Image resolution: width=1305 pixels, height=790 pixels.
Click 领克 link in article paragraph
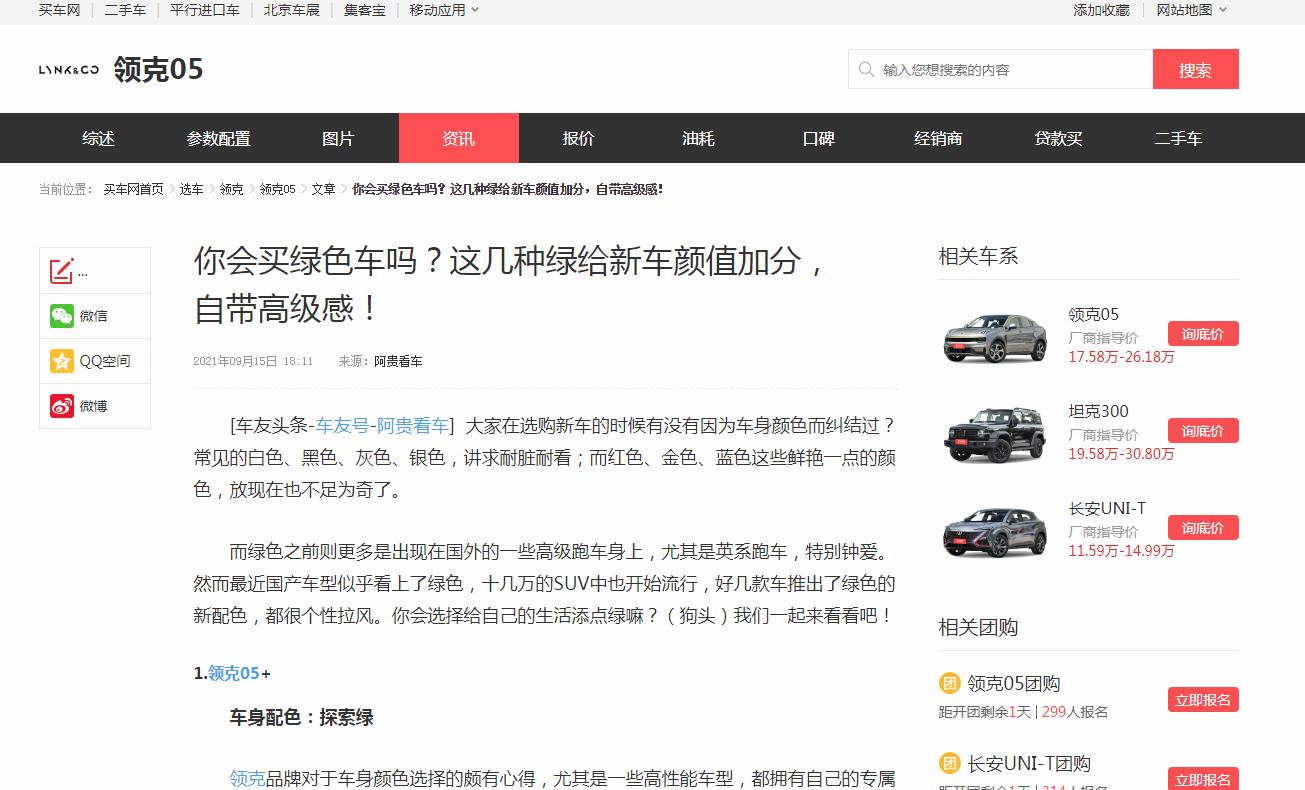(247, 778)
